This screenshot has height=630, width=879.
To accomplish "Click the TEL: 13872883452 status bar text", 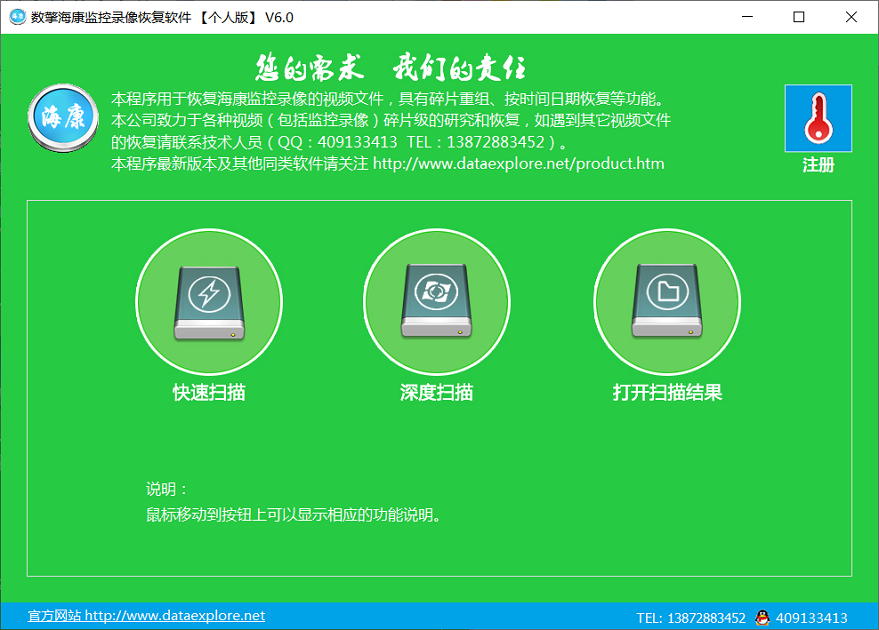I will coord(691,618).
